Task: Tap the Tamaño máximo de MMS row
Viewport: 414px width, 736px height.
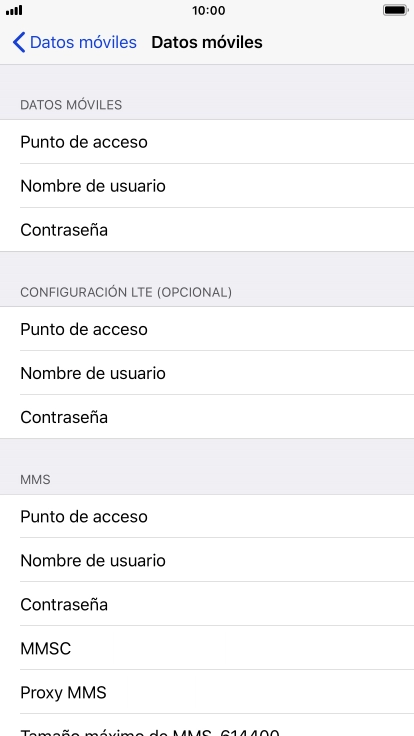Action: (207, 726)
